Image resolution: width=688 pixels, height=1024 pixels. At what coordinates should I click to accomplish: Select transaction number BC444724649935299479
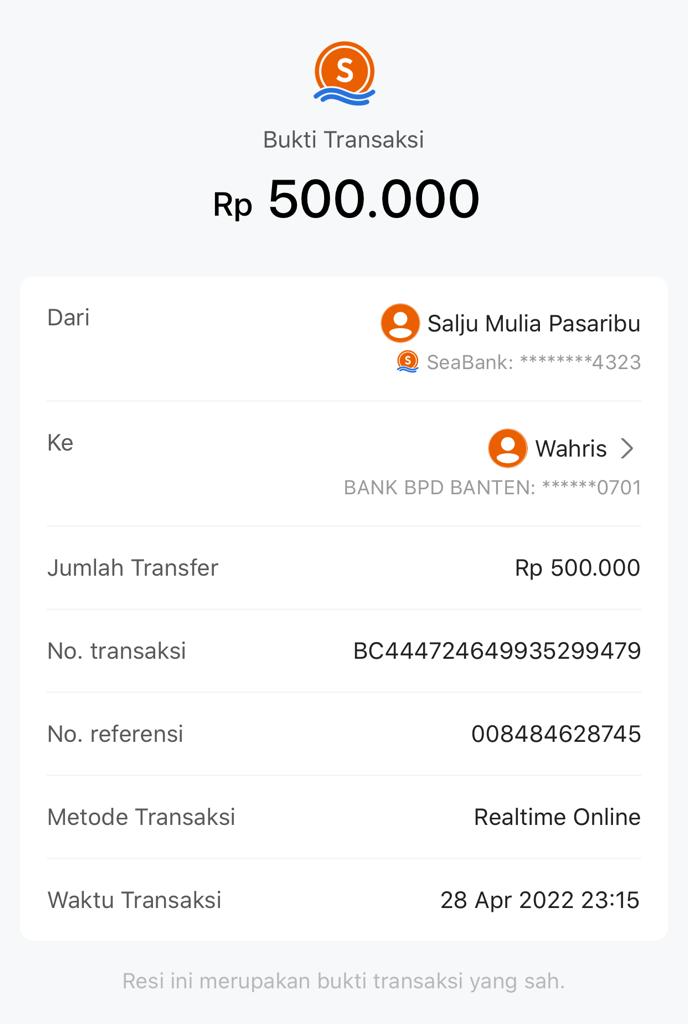click(x=496, y=651)
